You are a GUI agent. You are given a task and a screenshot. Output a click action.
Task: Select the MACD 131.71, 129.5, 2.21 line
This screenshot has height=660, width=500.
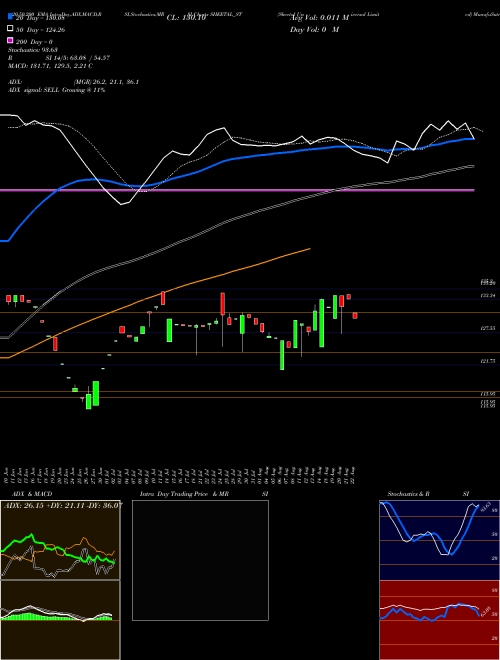(x=51, y=66)
